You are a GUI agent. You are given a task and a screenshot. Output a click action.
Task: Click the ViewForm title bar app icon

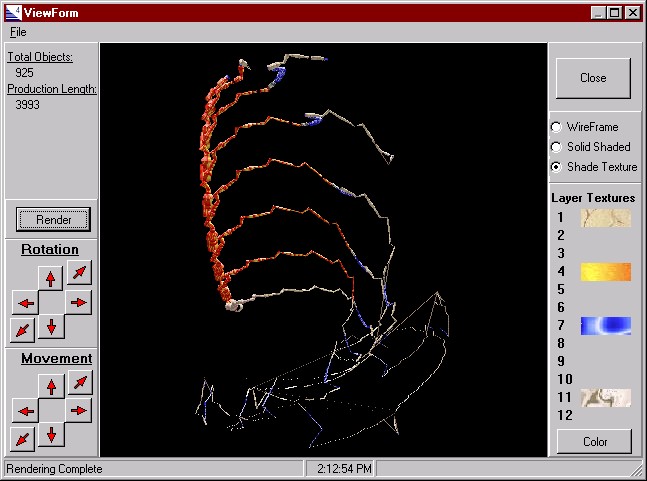click(x=13, y=12)
